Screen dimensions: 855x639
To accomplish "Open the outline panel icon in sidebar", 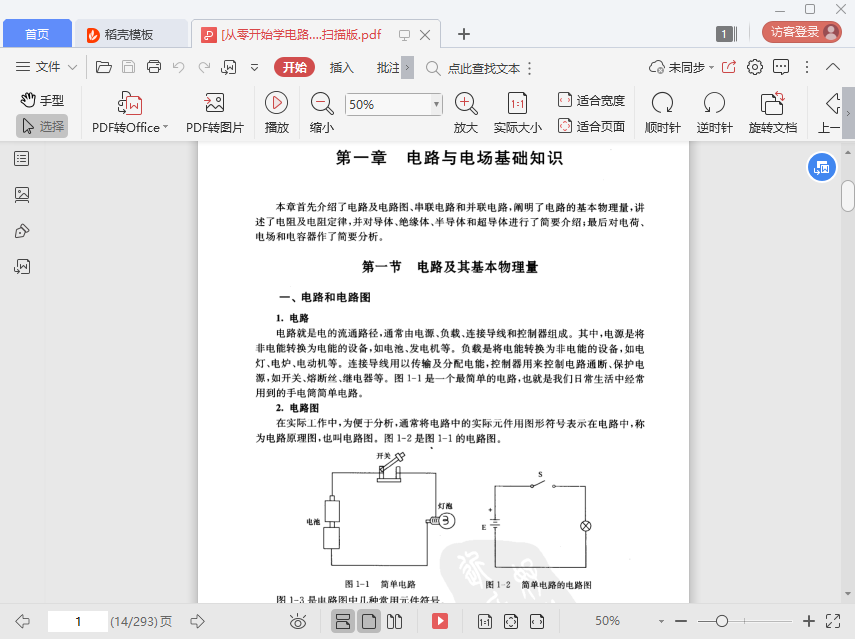I will (x=22, y=159).
